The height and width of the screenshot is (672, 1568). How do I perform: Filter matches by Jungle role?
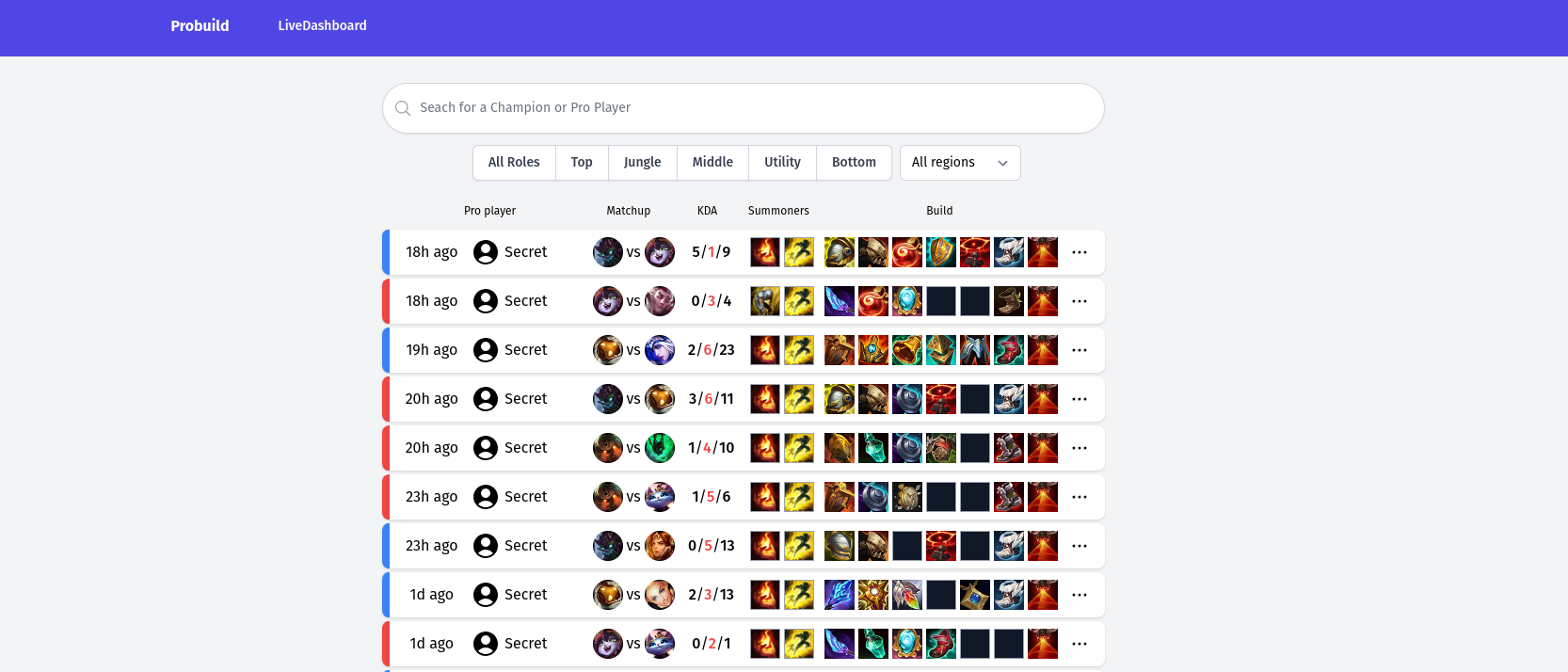642,163
